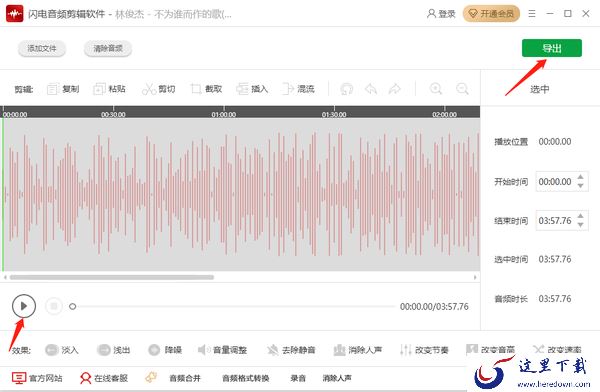This screenshot has height=392, width=600.
Task: Click the 01:00.00 ruler mark
Action: (224, 114)
